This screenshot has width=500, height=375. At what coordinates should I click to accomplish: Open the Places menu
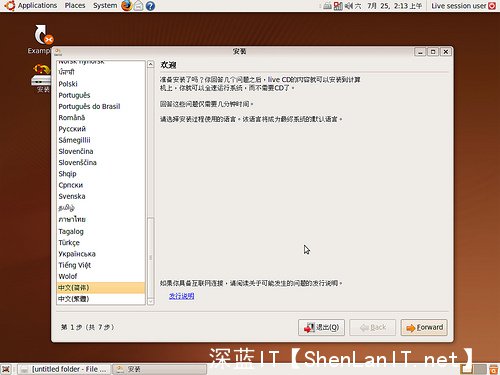click(x=75, y=6)
